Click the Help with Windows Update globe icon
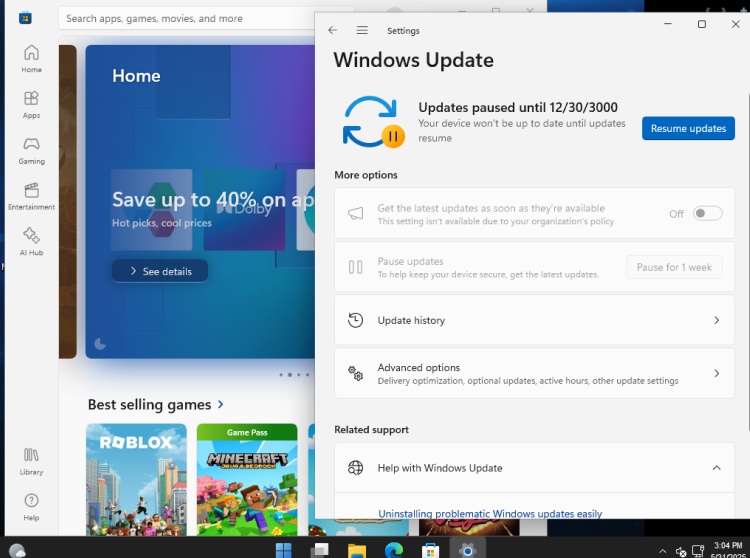This screenshot has width=750, height=558. [x=355, y=468]
